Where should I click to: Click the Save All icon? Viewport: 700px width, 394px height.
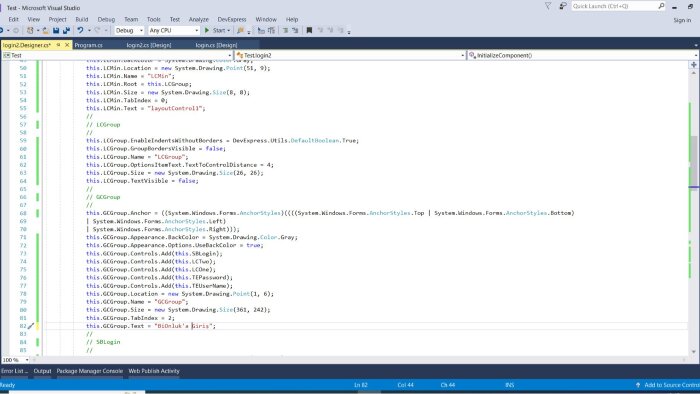67,30
